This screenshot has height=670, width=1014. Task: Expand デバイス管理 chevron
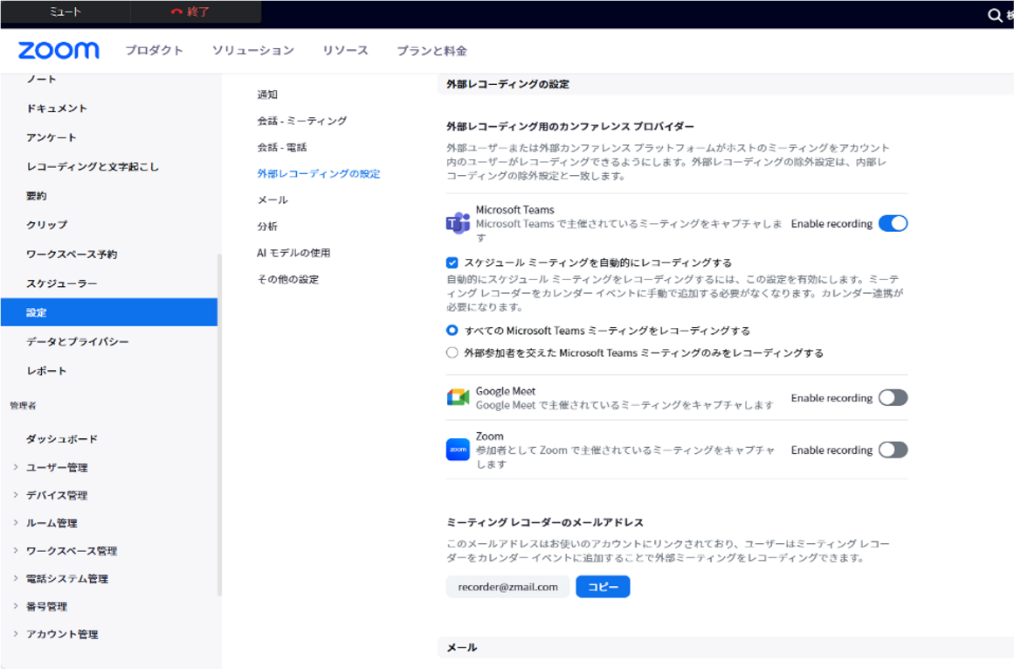click(16, 495)
